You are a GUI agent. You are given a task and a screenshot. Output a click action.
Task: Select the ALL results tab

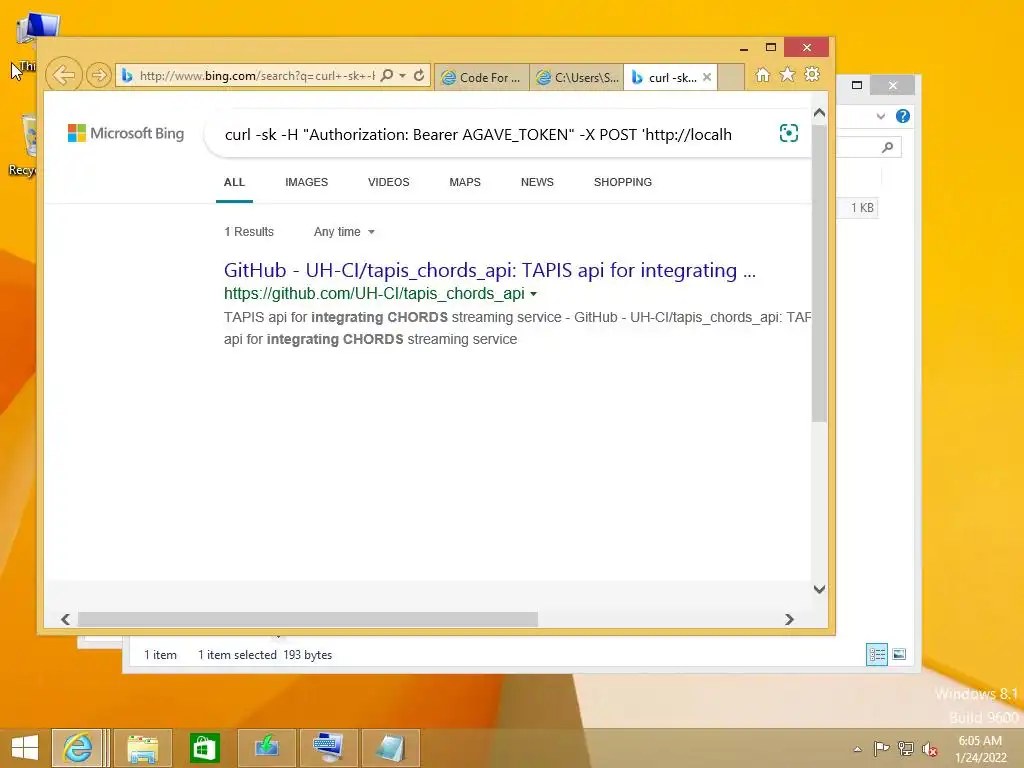[x=234, y=182]
